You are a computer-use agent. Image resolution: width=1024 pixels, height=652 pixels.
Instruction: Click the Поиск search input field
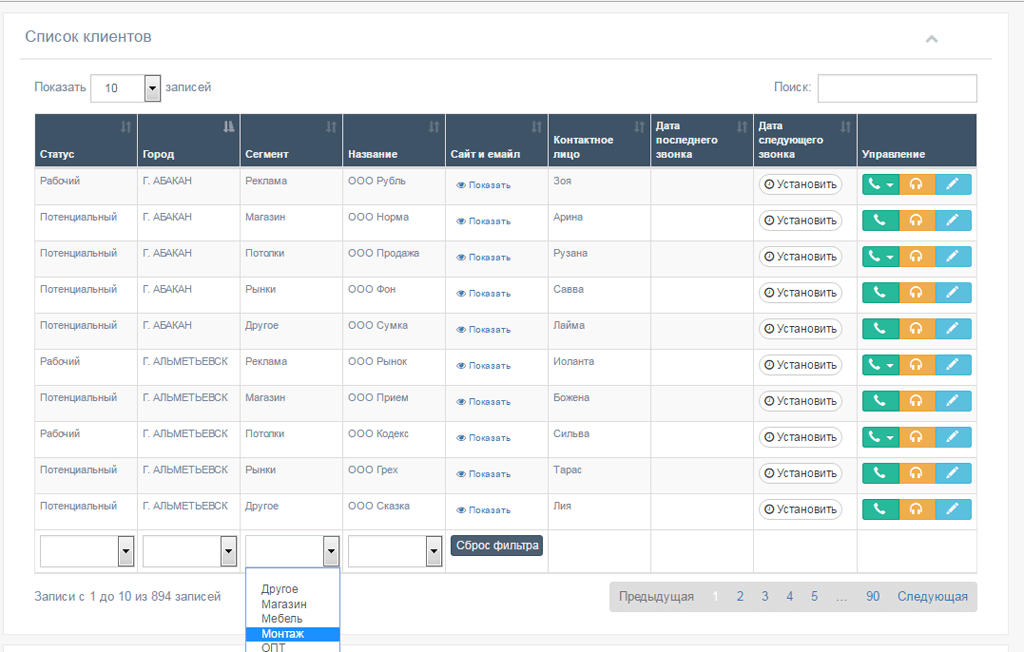(897, 88)
